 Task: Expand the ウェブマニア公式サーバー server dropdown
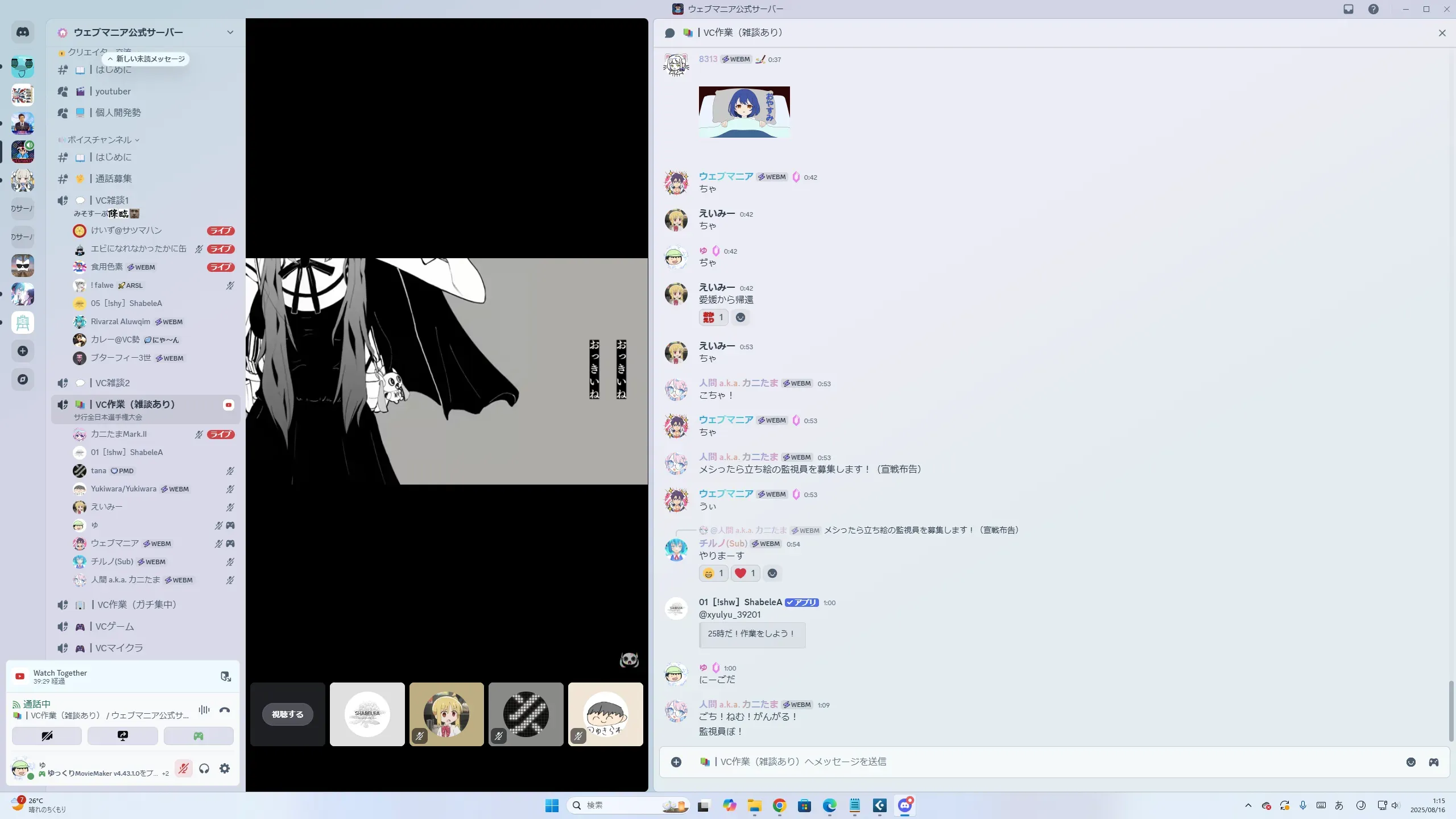click(230, 32)
